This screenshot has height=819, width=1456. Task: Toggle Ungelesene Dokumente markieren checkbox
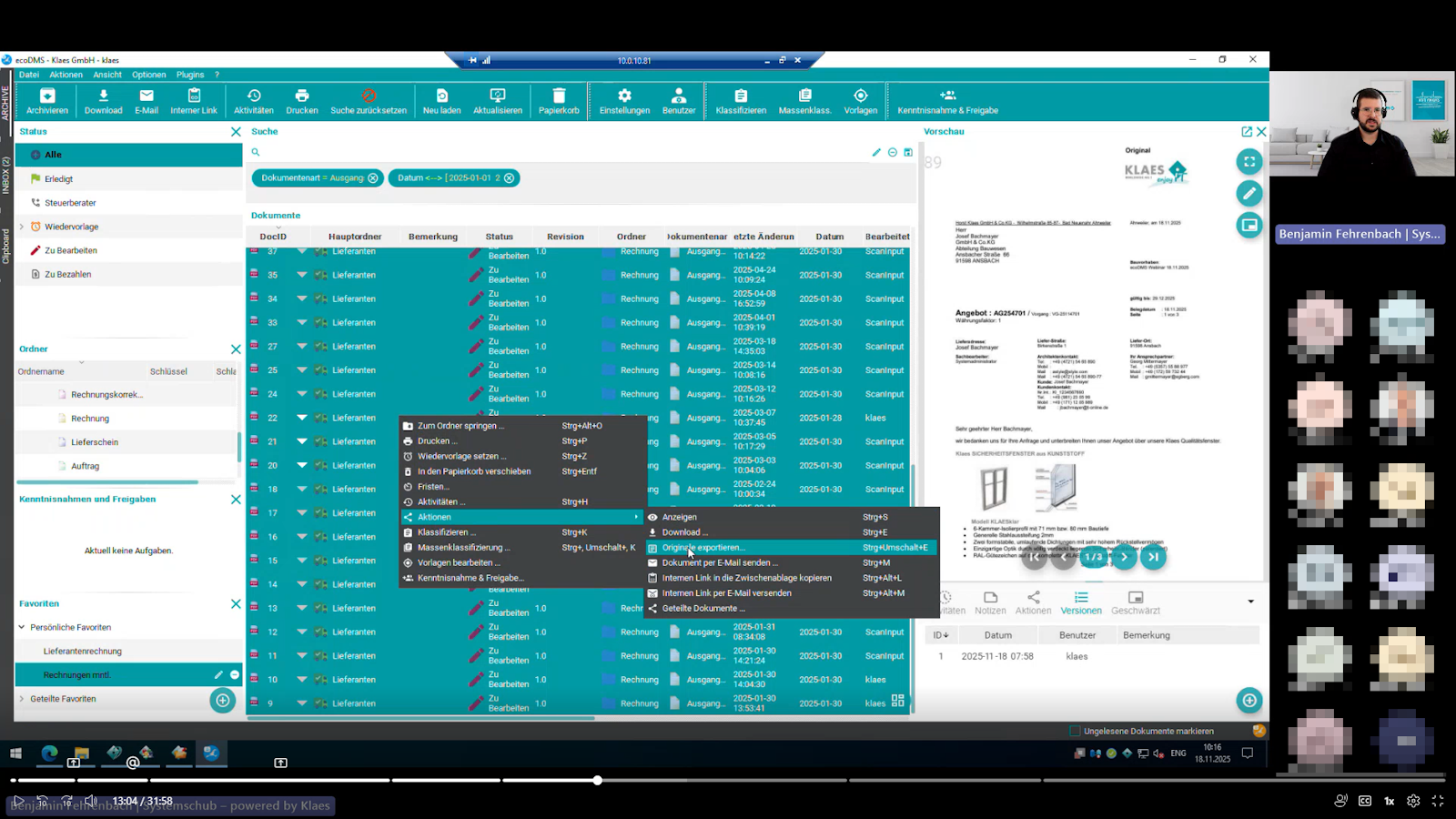[x=1076, y=731]
